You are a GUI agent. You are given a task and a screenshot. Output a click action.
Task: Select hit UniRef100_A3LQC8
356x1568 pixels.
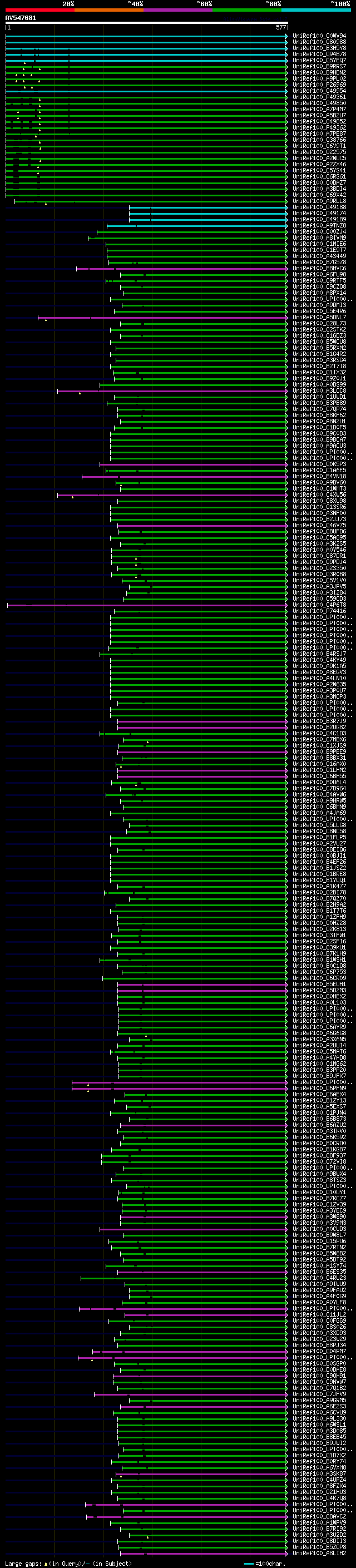tap(319, 391)
